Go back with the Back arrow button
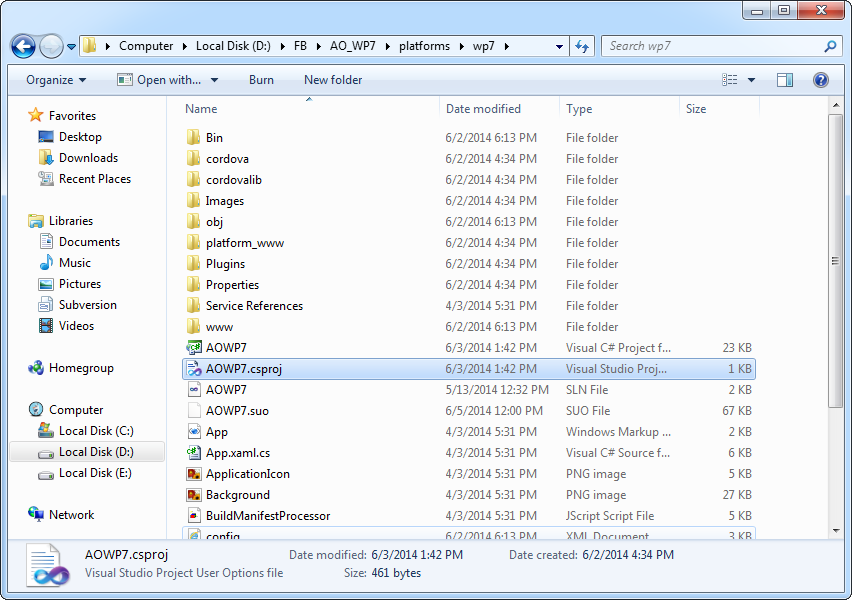This screenshot has width=852, height=600. 23,46
